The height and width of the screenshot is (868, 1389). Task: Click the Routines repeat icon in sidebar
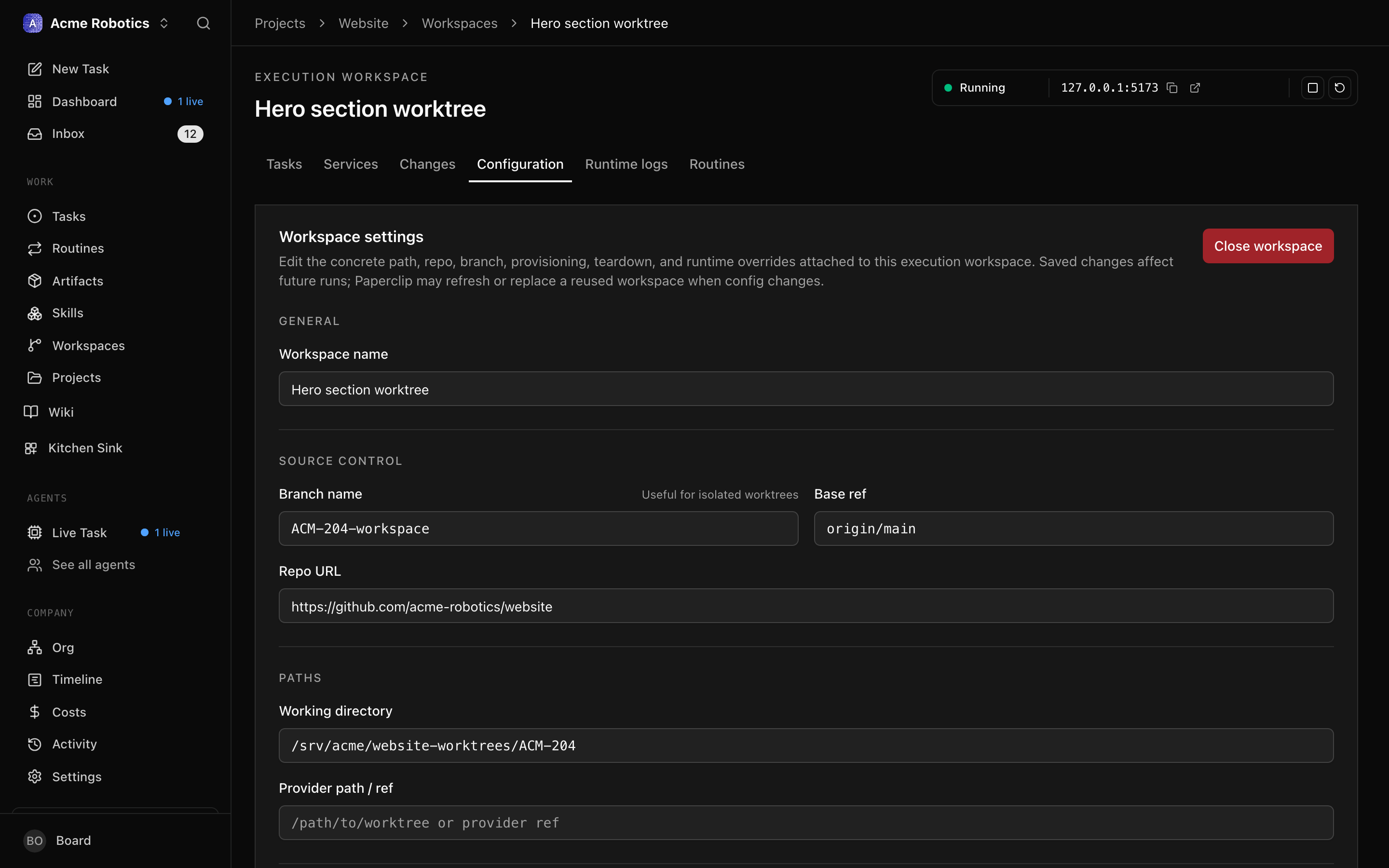(34, 248)
